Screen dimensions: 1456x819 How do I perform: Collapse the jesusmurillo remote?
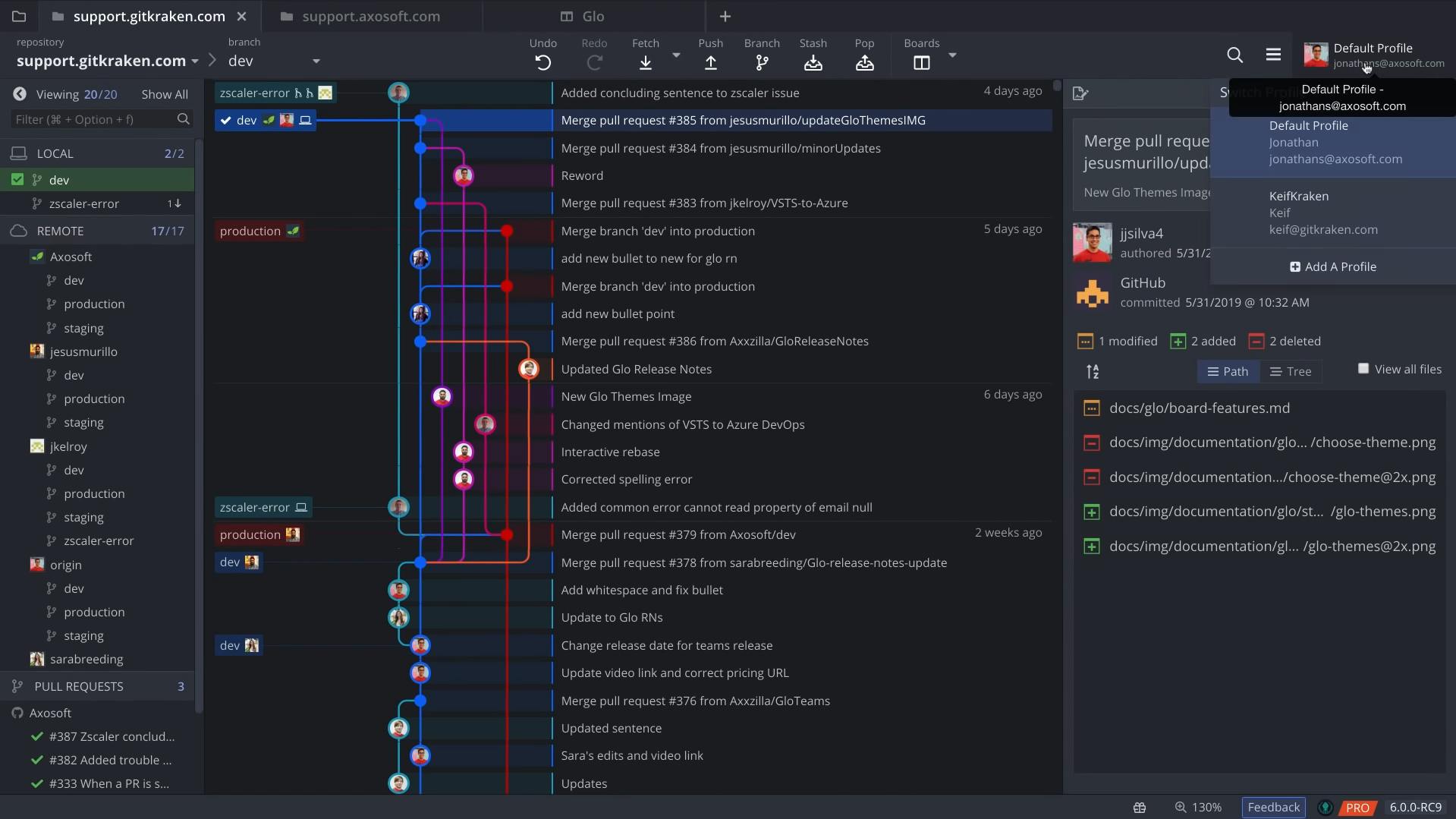(83, 351)
